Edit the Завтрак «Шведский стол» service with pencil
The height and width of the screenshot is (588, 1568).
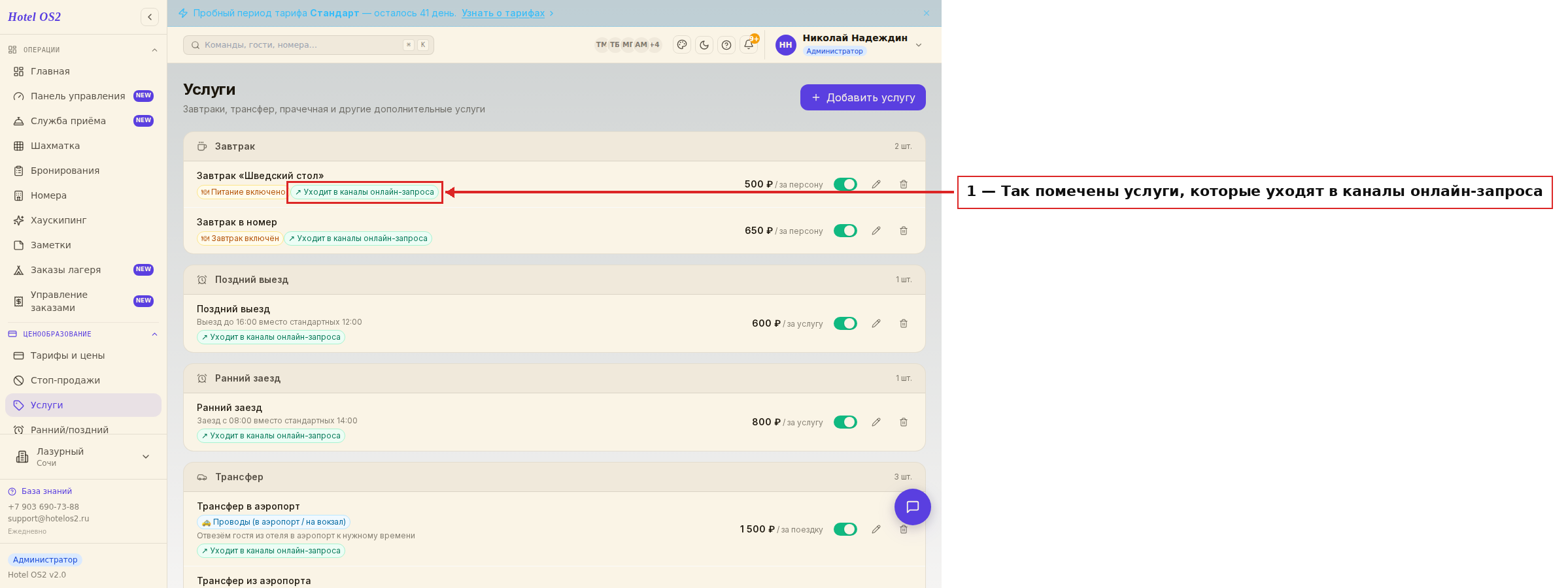(x=876, y=184)
